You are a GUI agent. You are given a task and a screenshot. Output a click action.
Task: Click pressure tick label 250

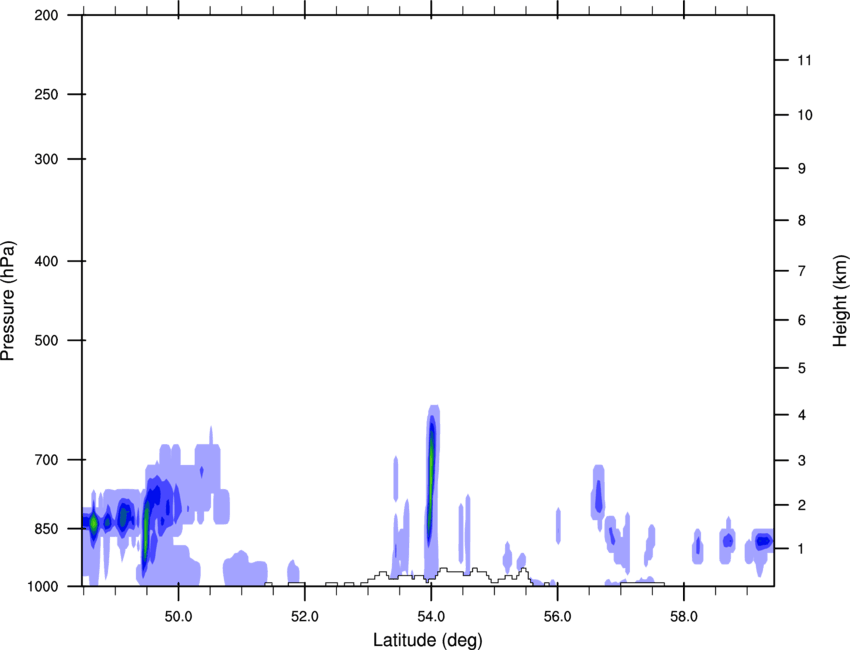46,94
